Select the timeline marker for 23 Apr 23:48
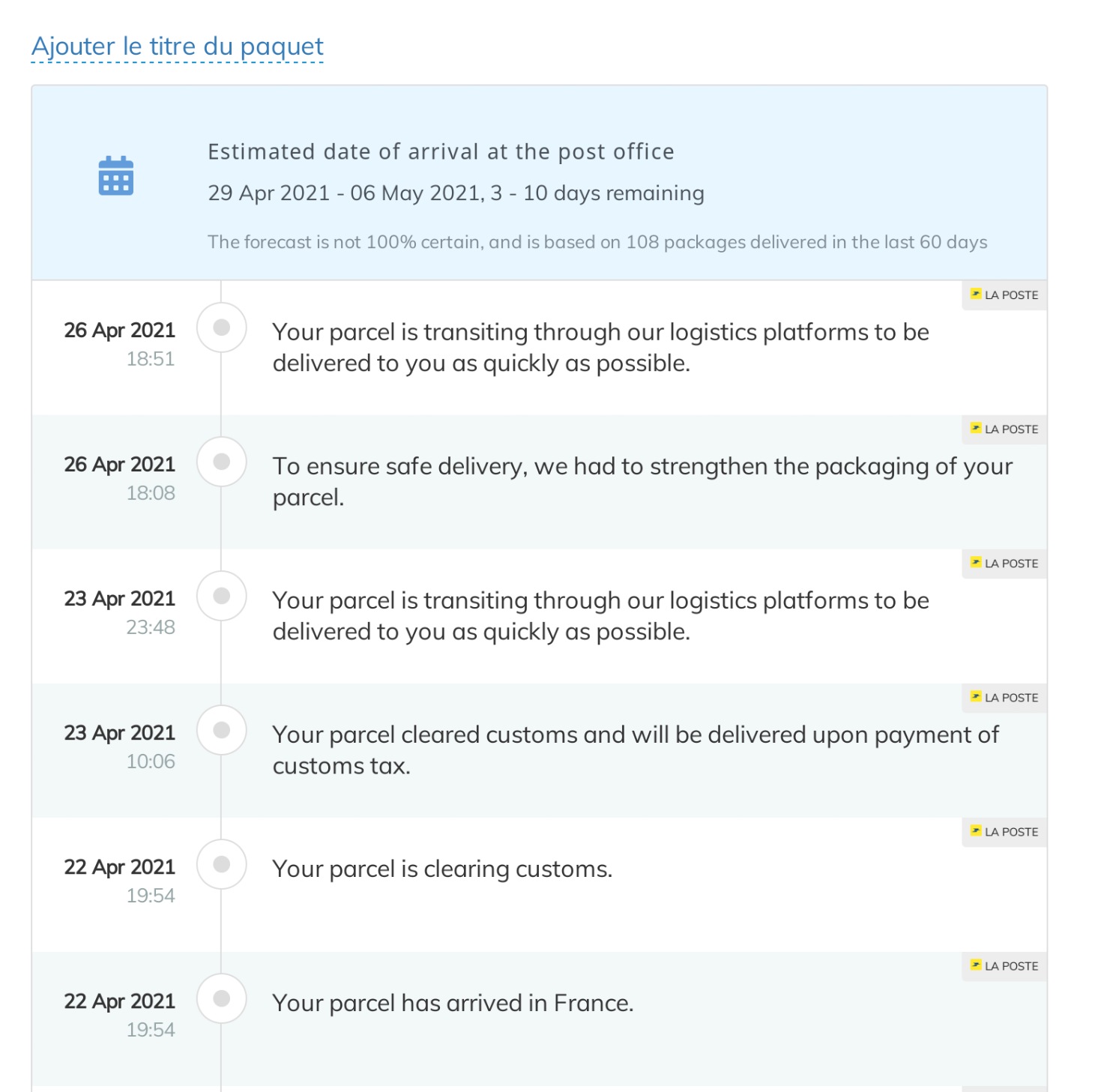Image resolution: width=1101 pixels, height=1092 pixels. [222, 596]
